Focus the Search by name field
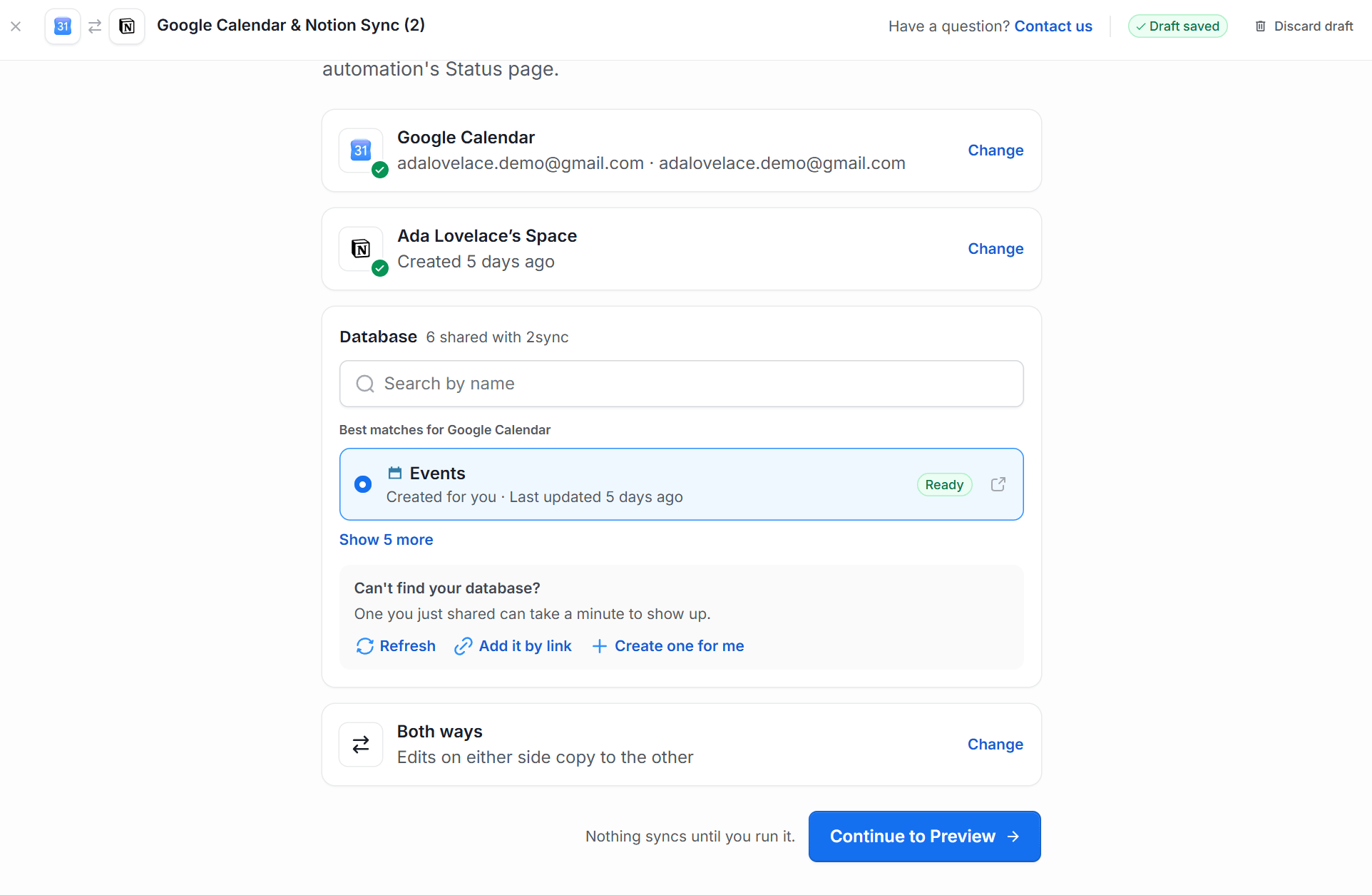 coord(682,384)
